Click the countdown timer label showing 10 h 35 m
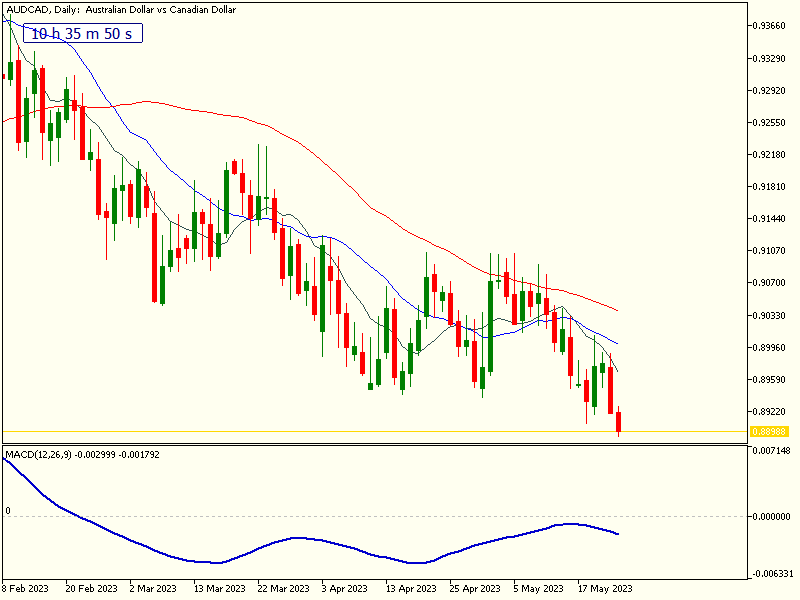This screenshot has height=600, width=800. [84, 33]
